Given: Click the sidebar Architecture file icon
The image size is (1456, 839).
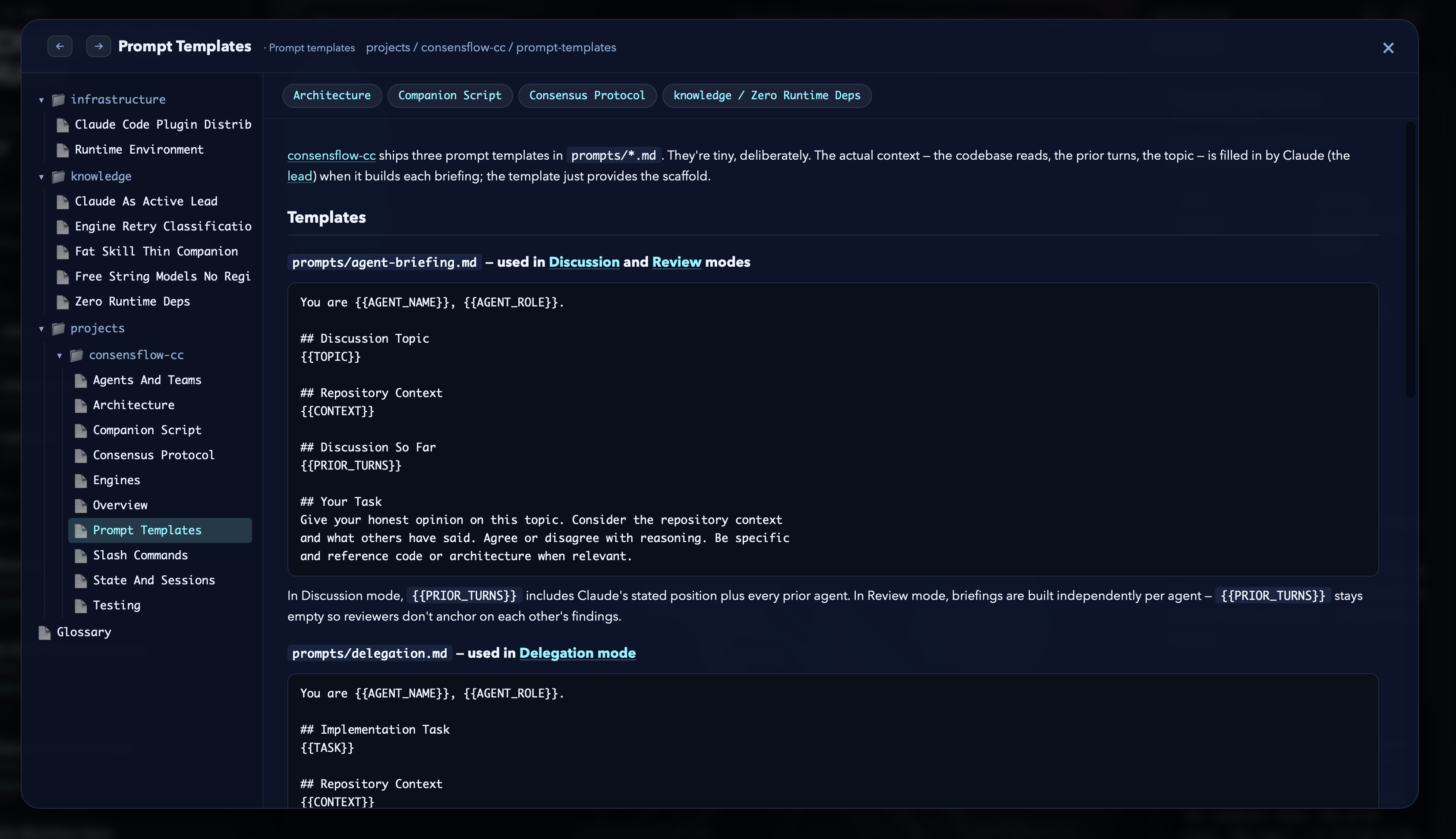Looking at the screenshot, I should 81,405.
